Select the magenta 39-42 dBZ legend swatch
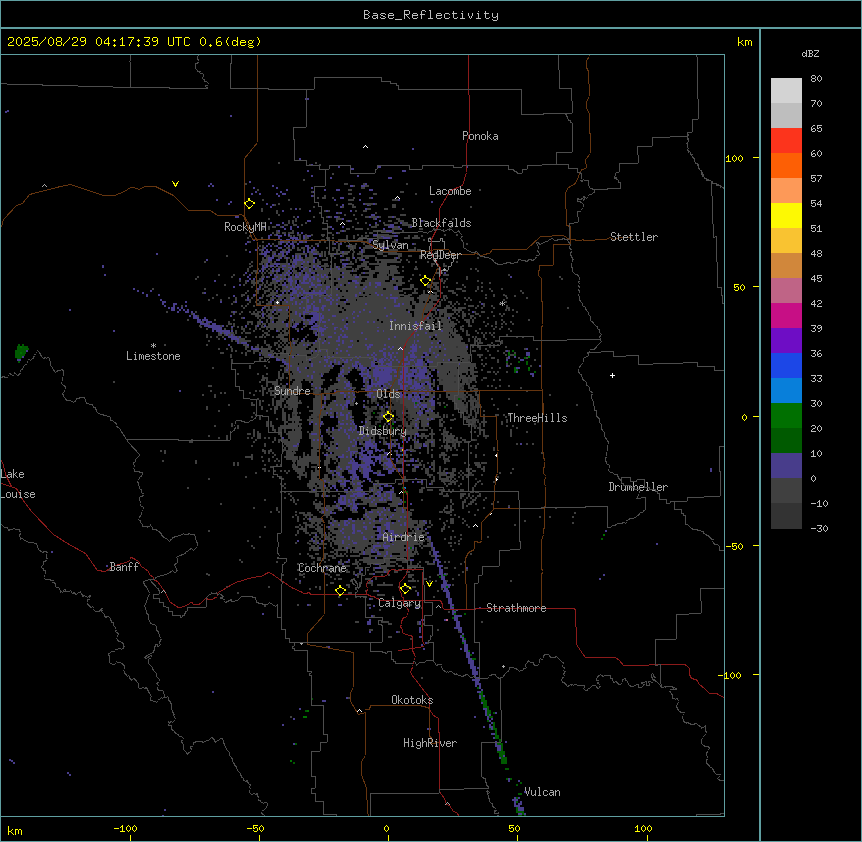Image resolution: width=862 pixels, height=842 pixels. pyautogui.click(x=786, y=315)
